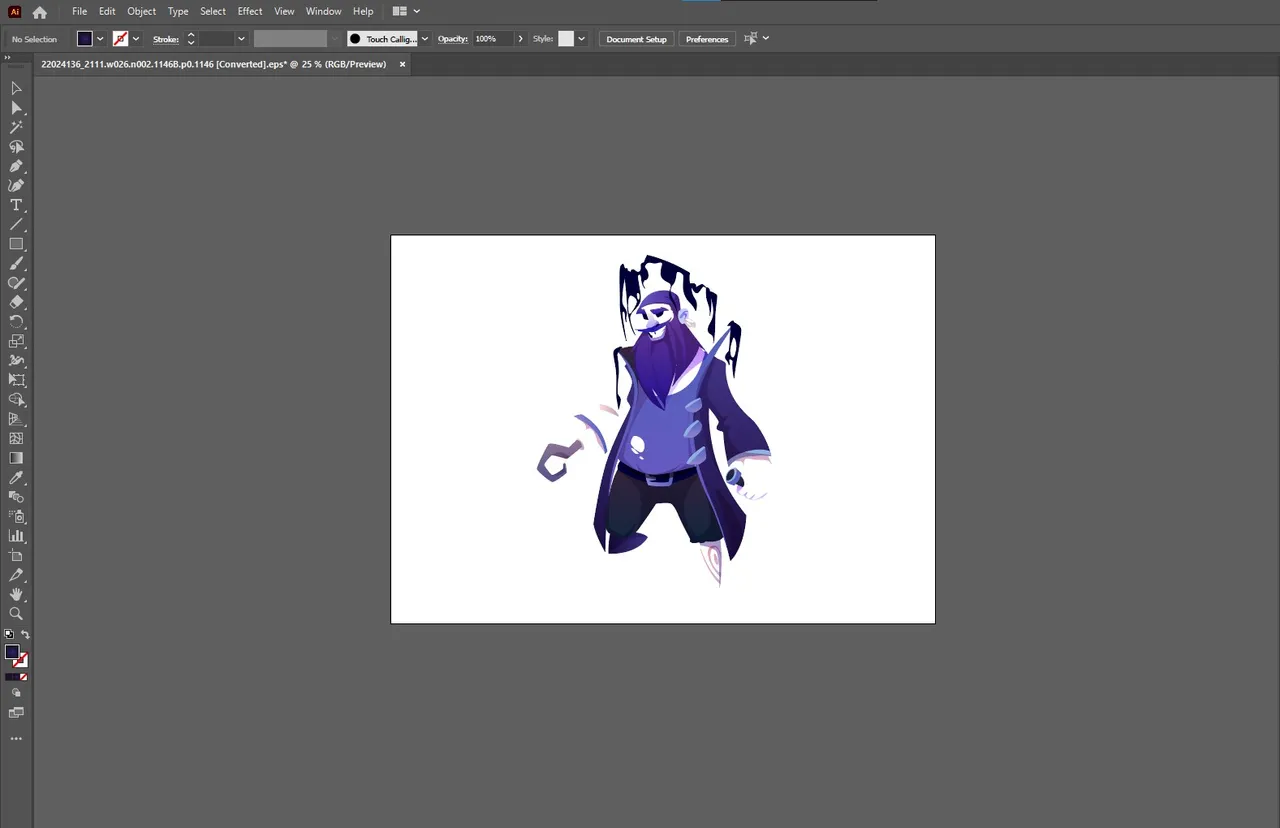
Task: Select the Magic Wand tool
Action: point(16,127)
